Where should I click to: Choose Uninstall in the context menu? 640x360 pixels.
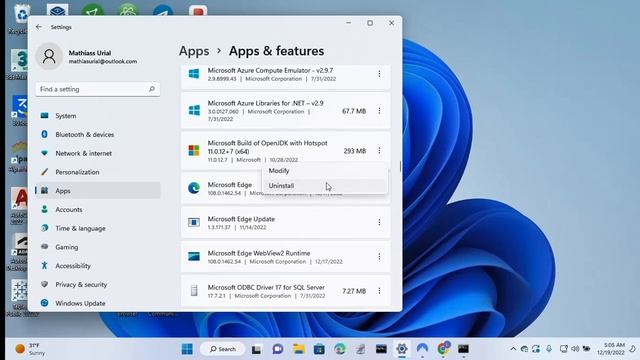coord(324,186)
